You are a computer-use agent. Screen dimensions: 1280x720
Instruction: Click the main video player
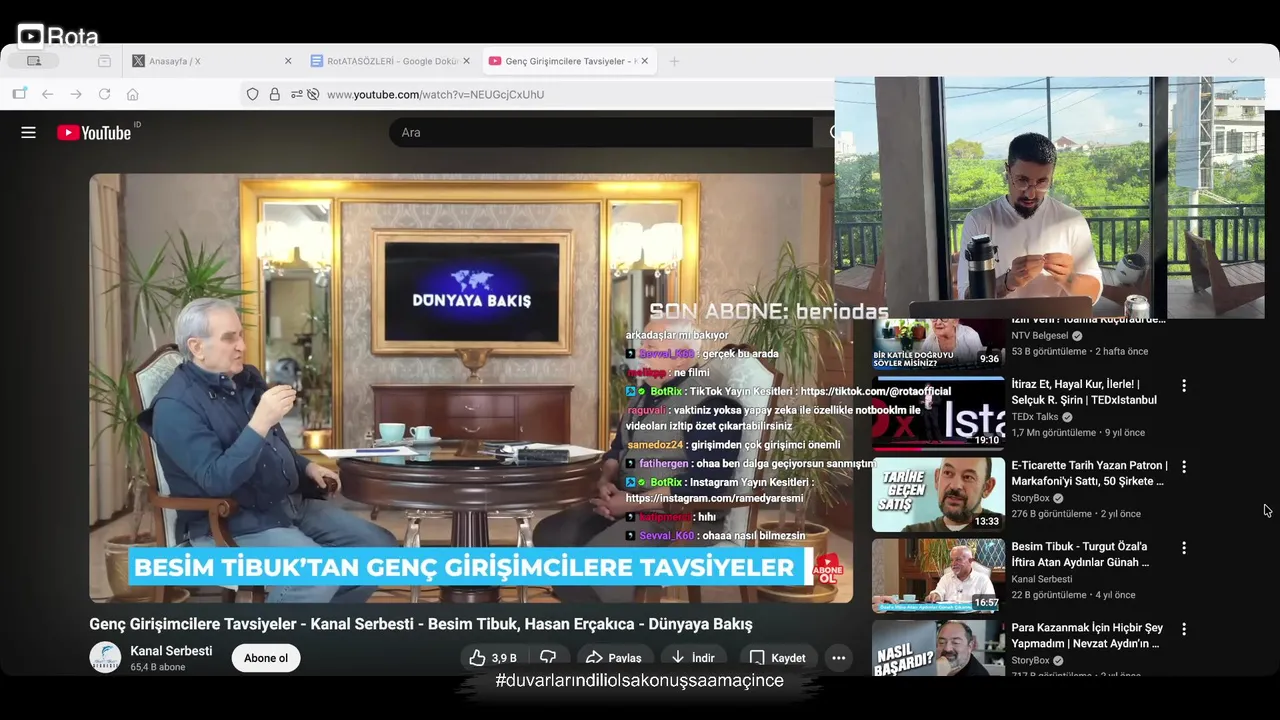pyautogui.click(x=471, y=388)
